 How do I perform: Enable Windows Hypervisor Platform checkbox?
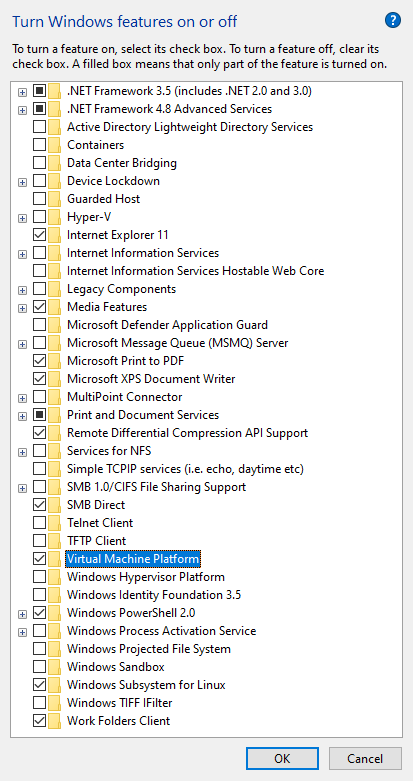[39, 576]
